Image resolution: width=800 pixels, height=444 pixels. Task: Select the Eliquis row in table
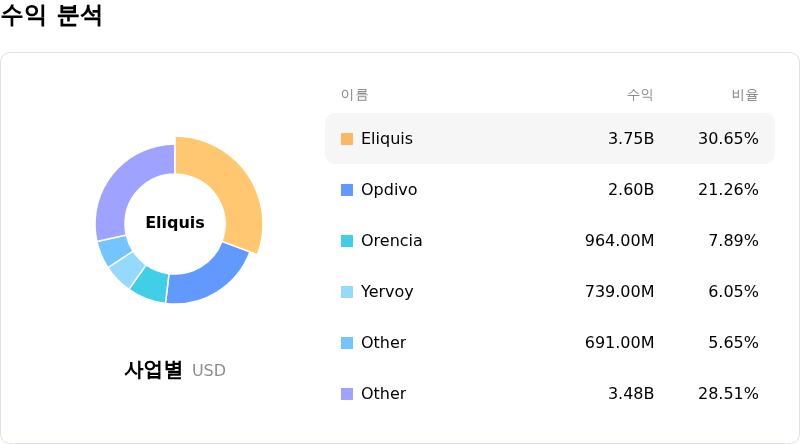(549, 139)
